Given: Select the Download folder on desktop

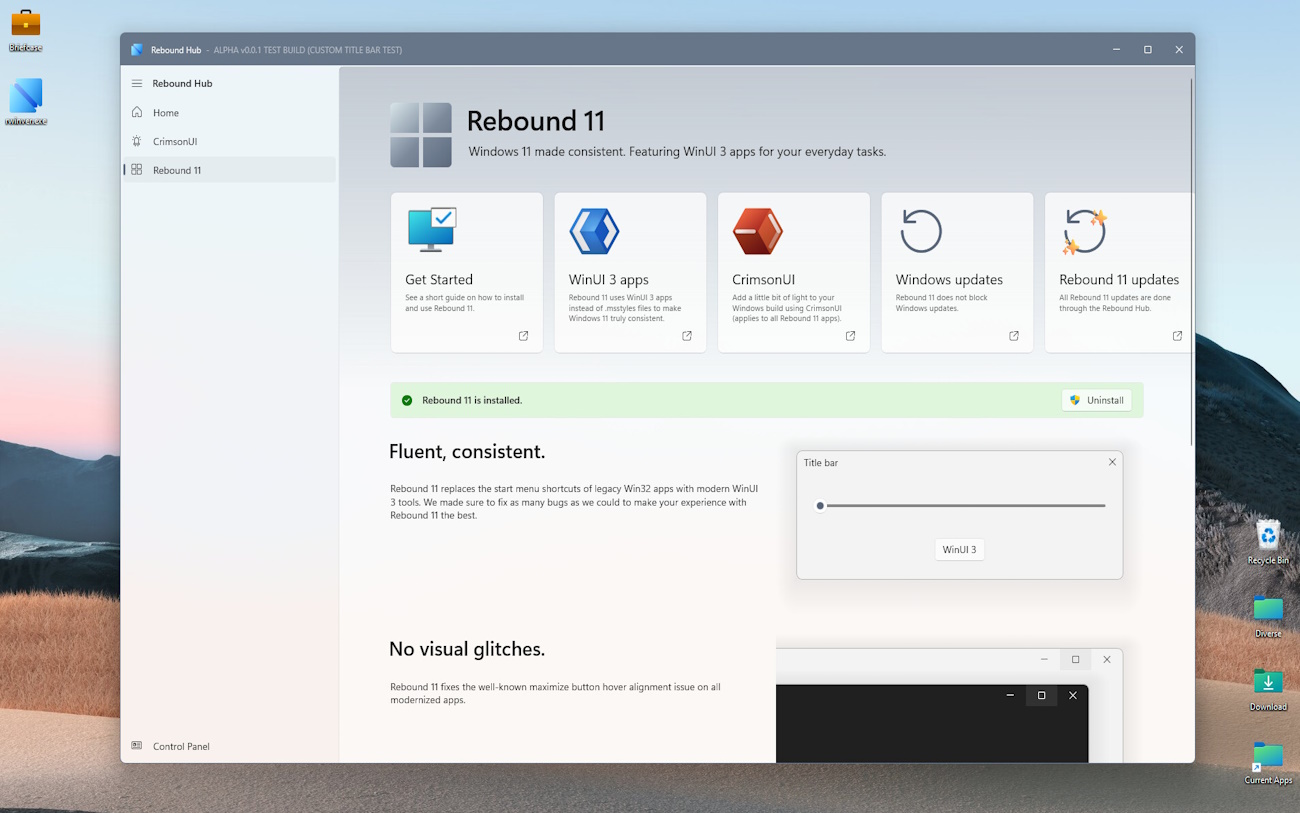Looking at the screenshot, I should (x=1268, y=689).
